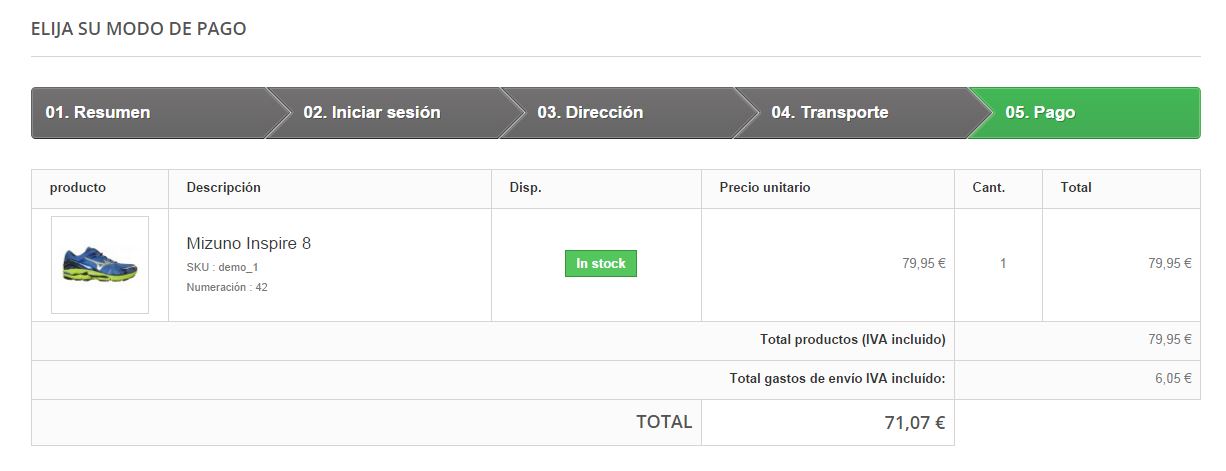Click the Total productos (IVA incluido) label

point(852,340)
